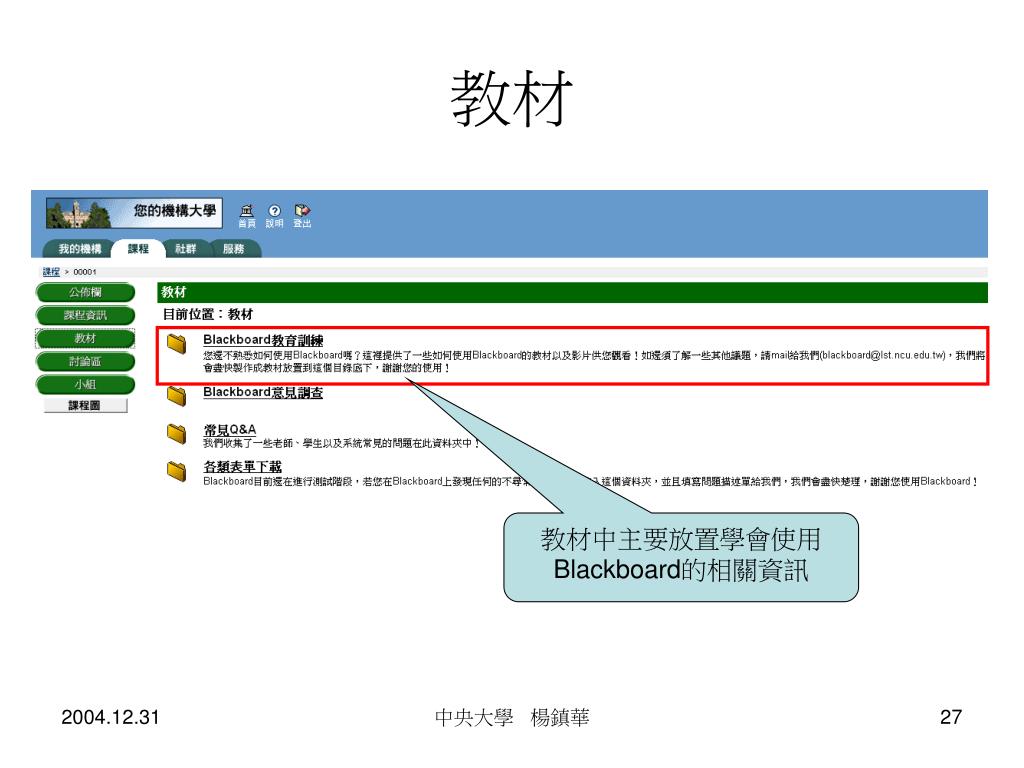The height and width of the screenshot is (768, 1024).
Task: Click the 您的機構大學 banner logo
Action: [134, 213]
